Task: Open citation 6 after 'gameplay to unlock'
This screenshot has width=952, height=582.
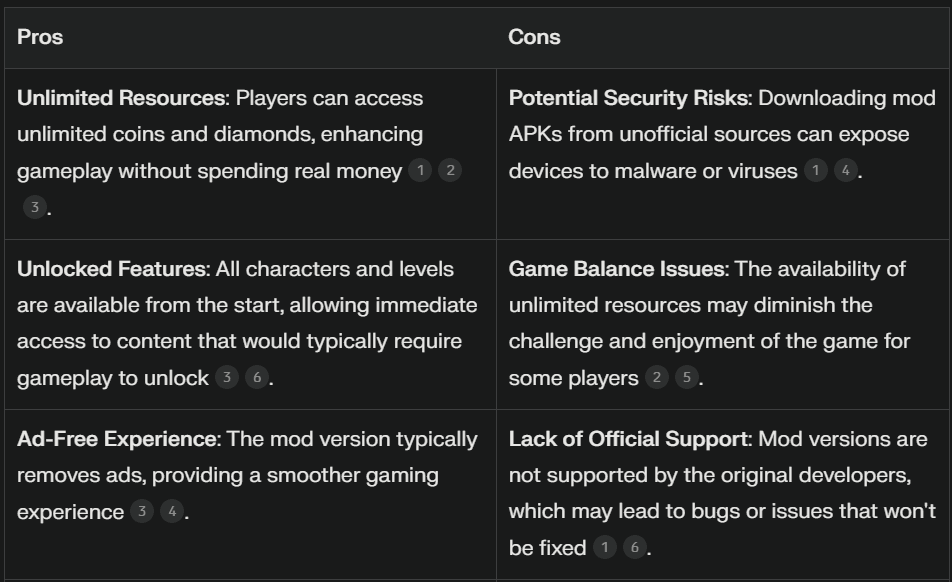Action: 257,377
